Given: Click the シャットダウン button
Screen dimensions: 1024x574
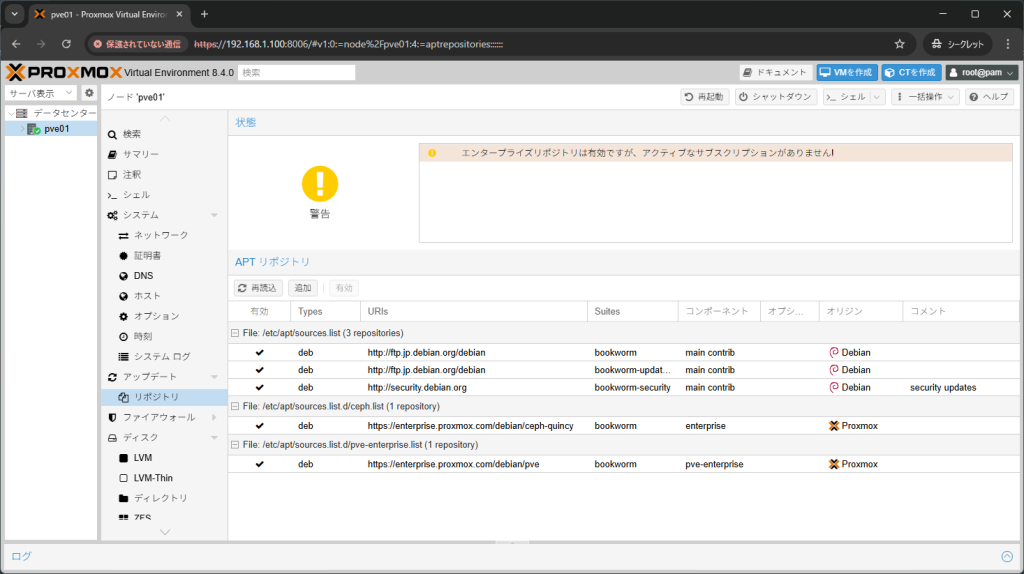Looking at the screenshot, I should coord(776,97).
